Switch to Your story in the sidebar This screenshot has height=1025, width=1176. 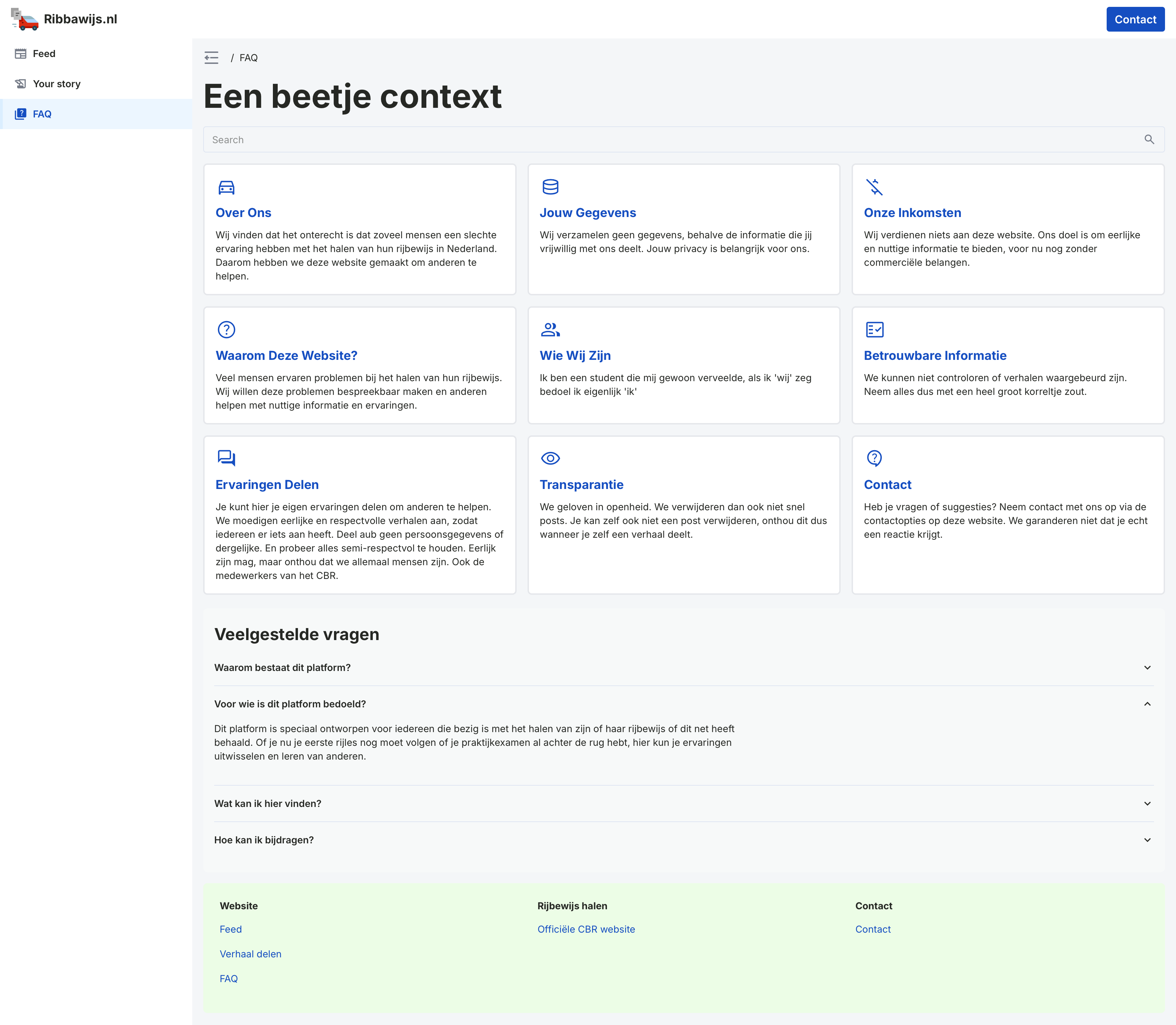(x=57, y=83)
